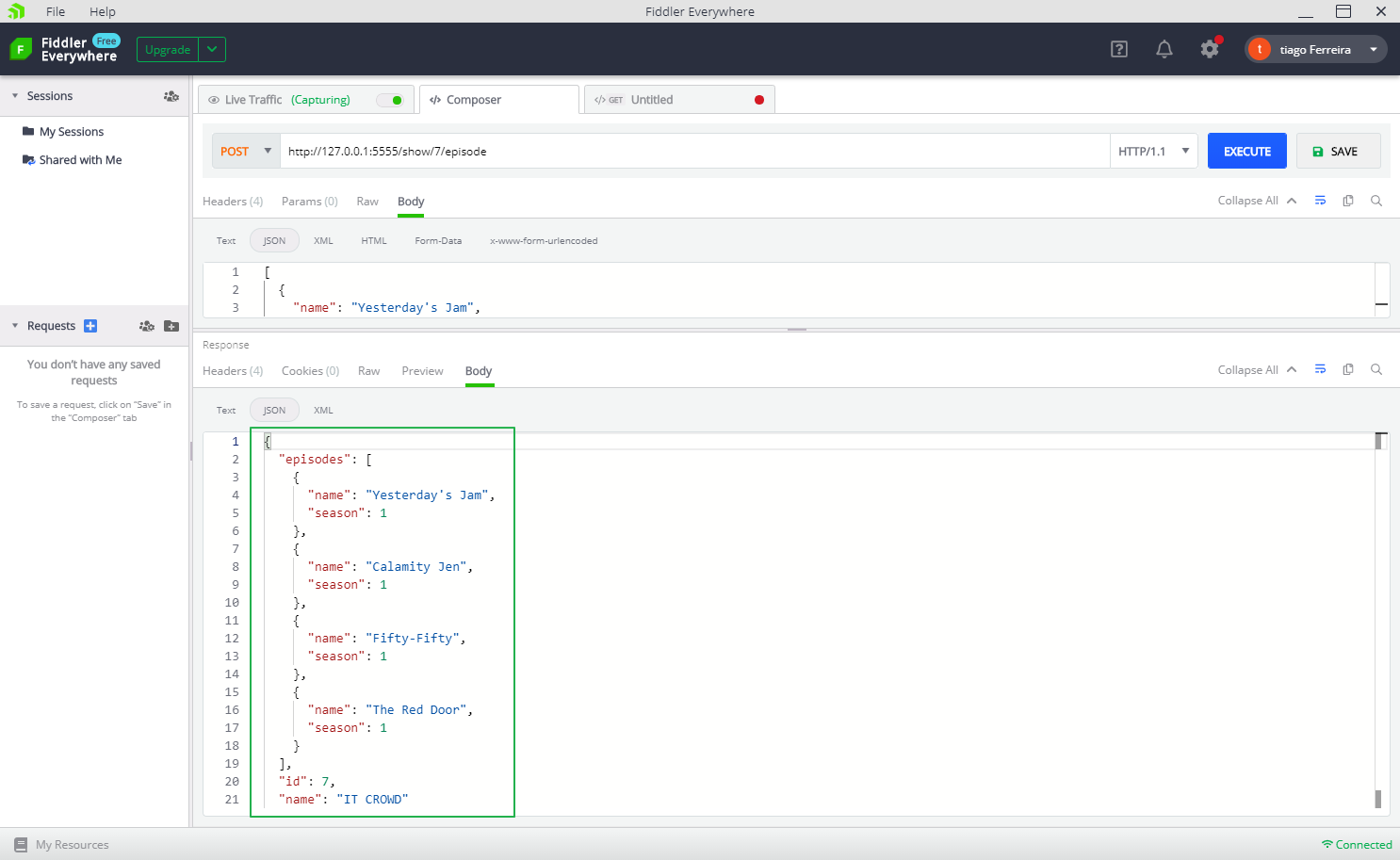Open the File menu
1400x860 pixels.
56,11
